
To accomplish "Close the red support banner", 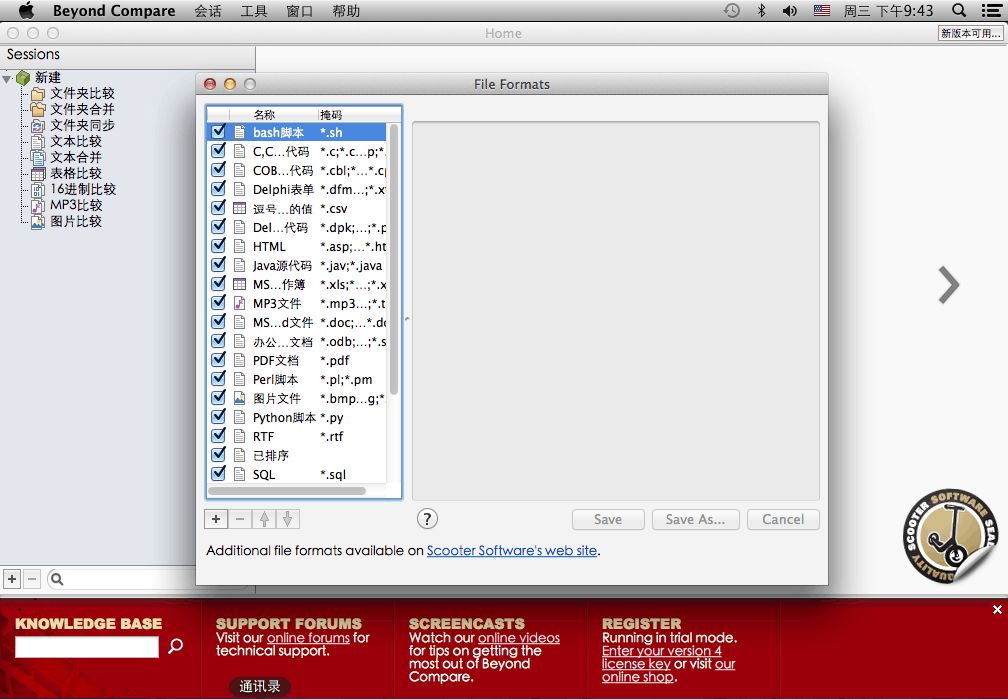I will click(997, 609).
